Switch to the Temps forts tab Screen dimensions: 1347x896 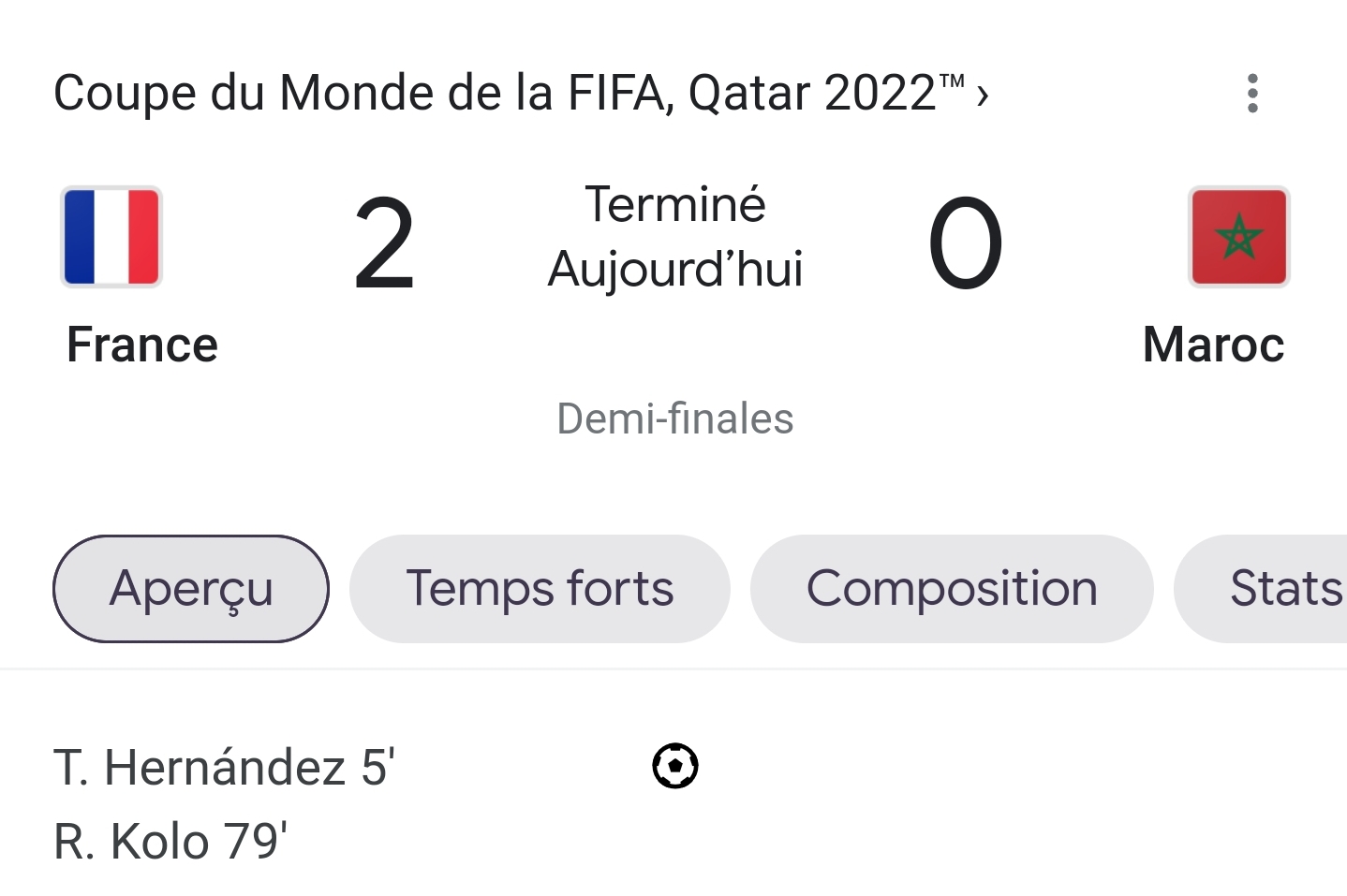tap(540, 589)
